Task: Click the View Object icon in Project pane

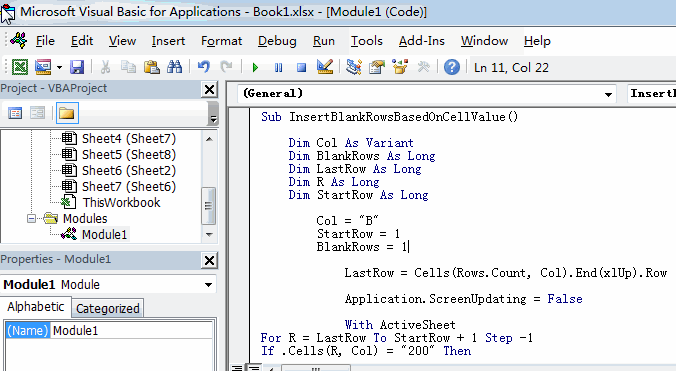Action: (x=38, y=113)
